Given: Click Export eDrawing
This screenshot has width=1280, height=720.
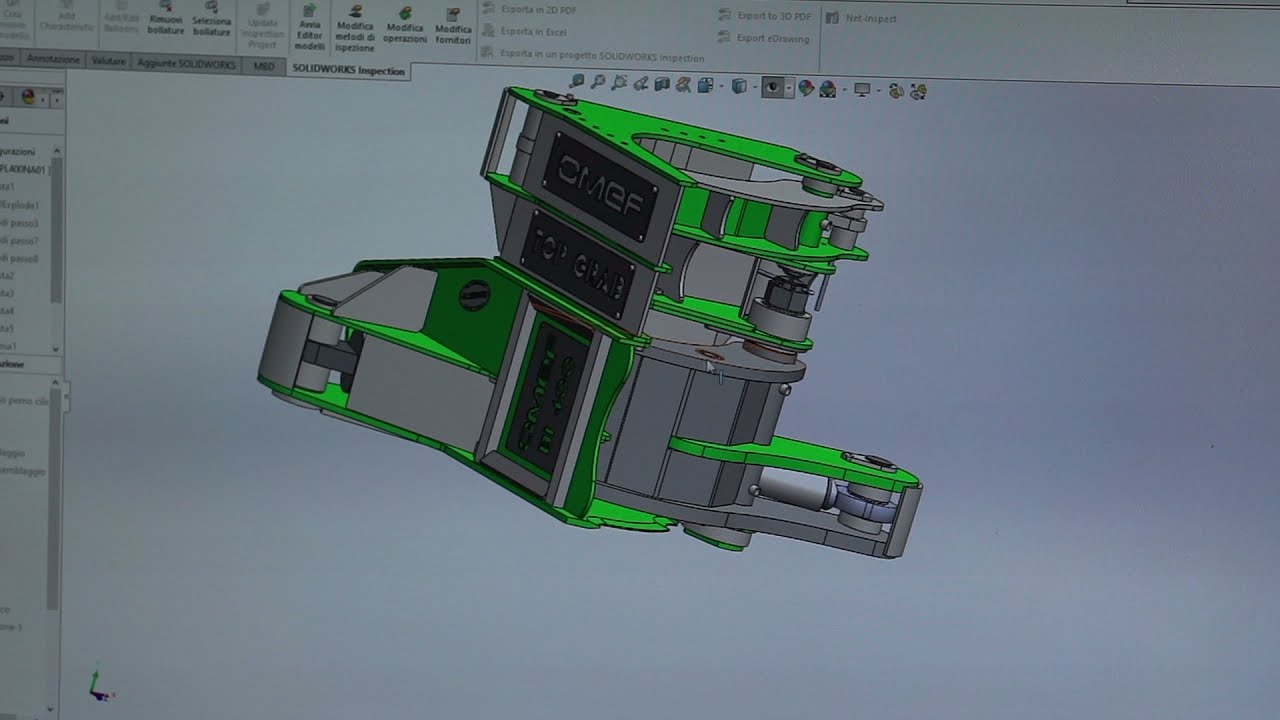Looking at the screenshot, I should point(765,38).
